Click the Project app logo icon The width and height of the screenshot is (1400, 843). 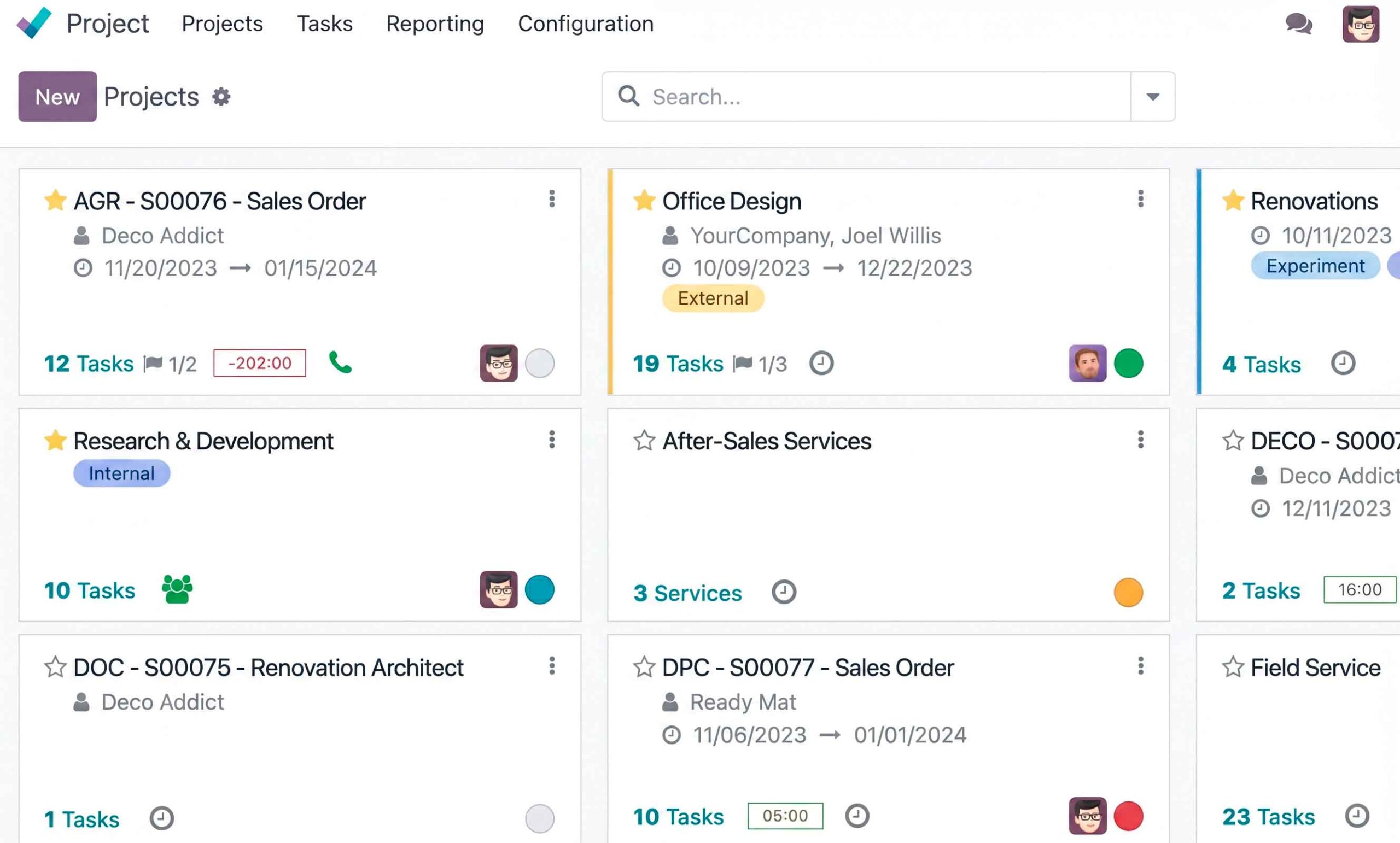point(34,24)
